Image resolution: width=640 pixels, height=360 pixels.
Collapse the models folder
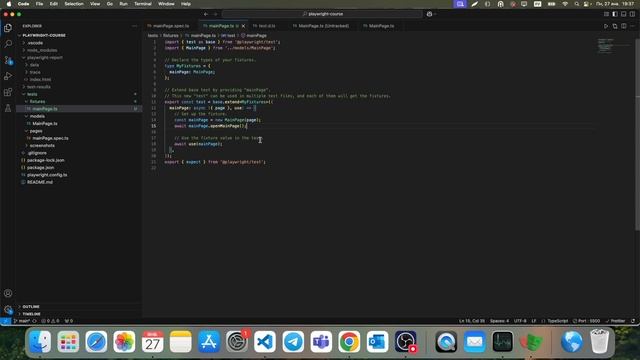[37, 116]
